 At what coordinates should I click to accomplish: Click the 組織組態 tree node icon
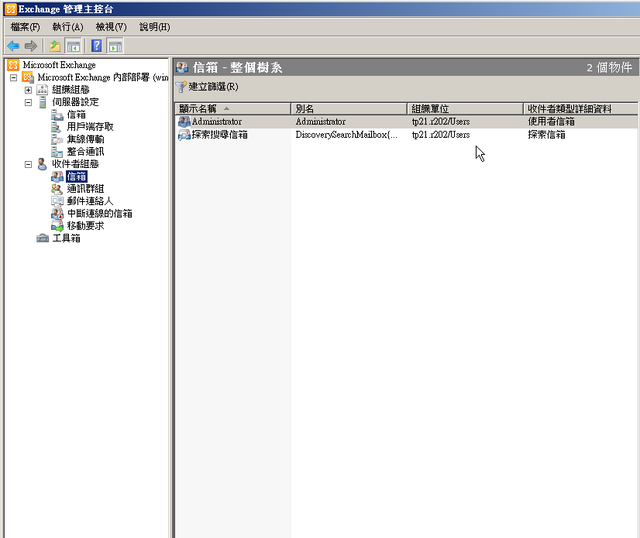[42, 89]
